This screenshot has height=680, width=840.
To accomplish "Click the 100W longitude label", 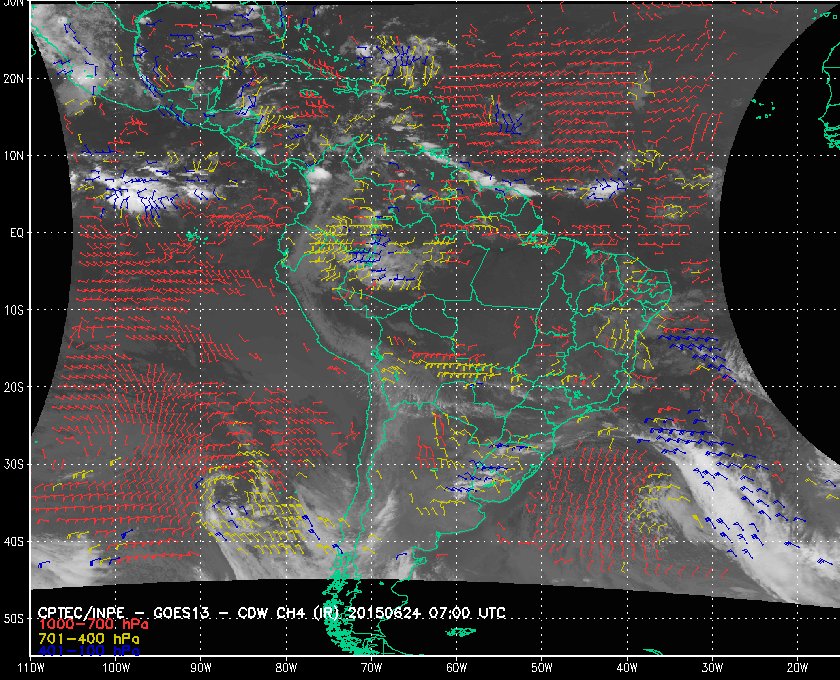I will point(116,668).
